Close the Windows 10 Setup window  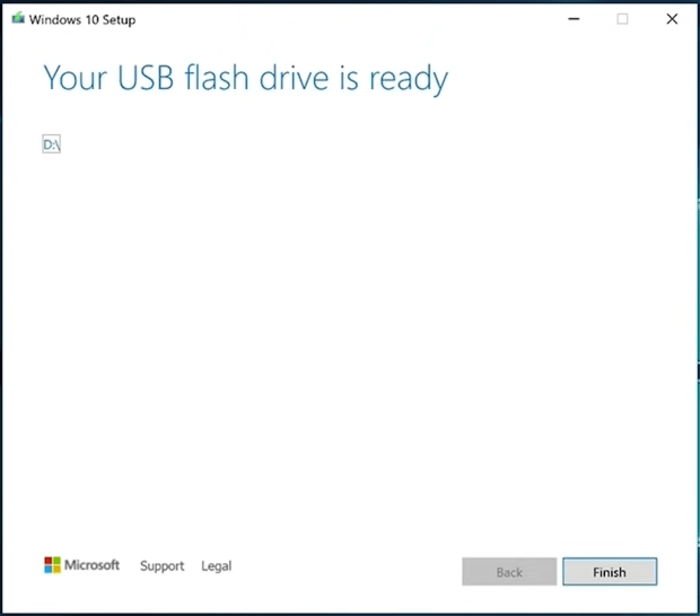tap(672, 19)
